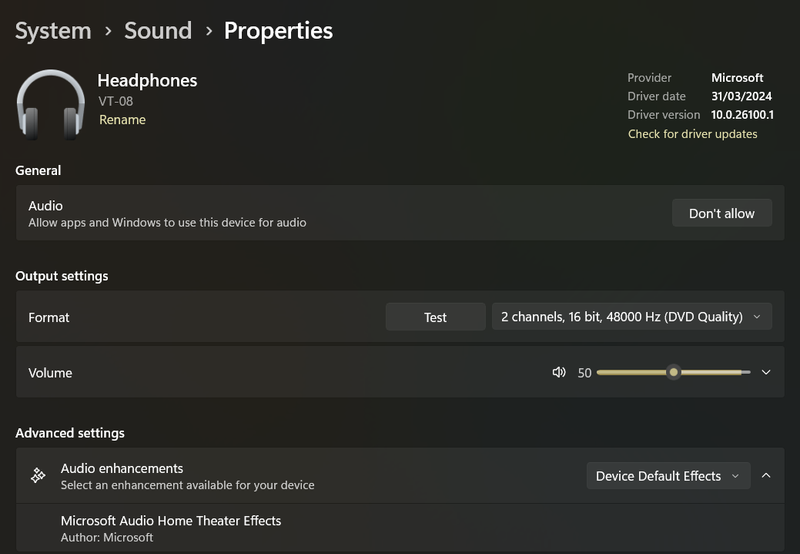Go back to System in breadcrumb

tap(53, 31)
